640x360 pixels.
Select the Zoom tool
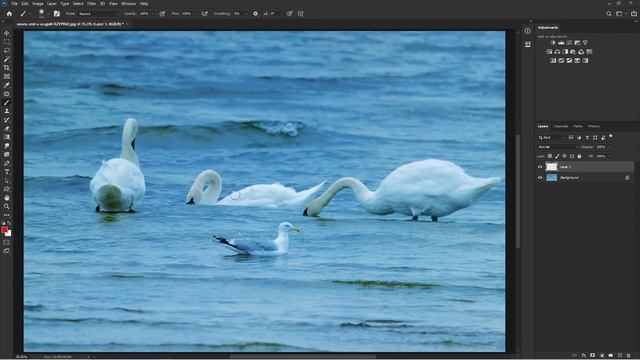coord(7,207)
